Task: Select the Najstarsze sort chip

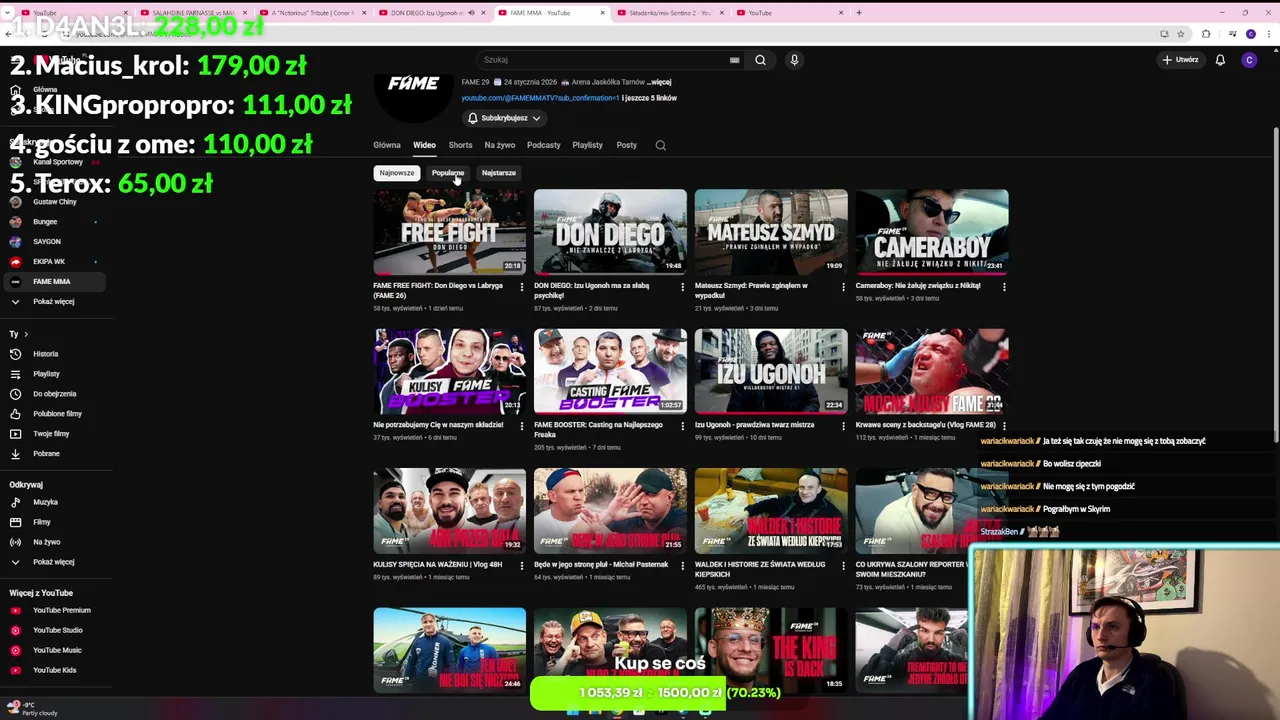Action: point(499,173)
